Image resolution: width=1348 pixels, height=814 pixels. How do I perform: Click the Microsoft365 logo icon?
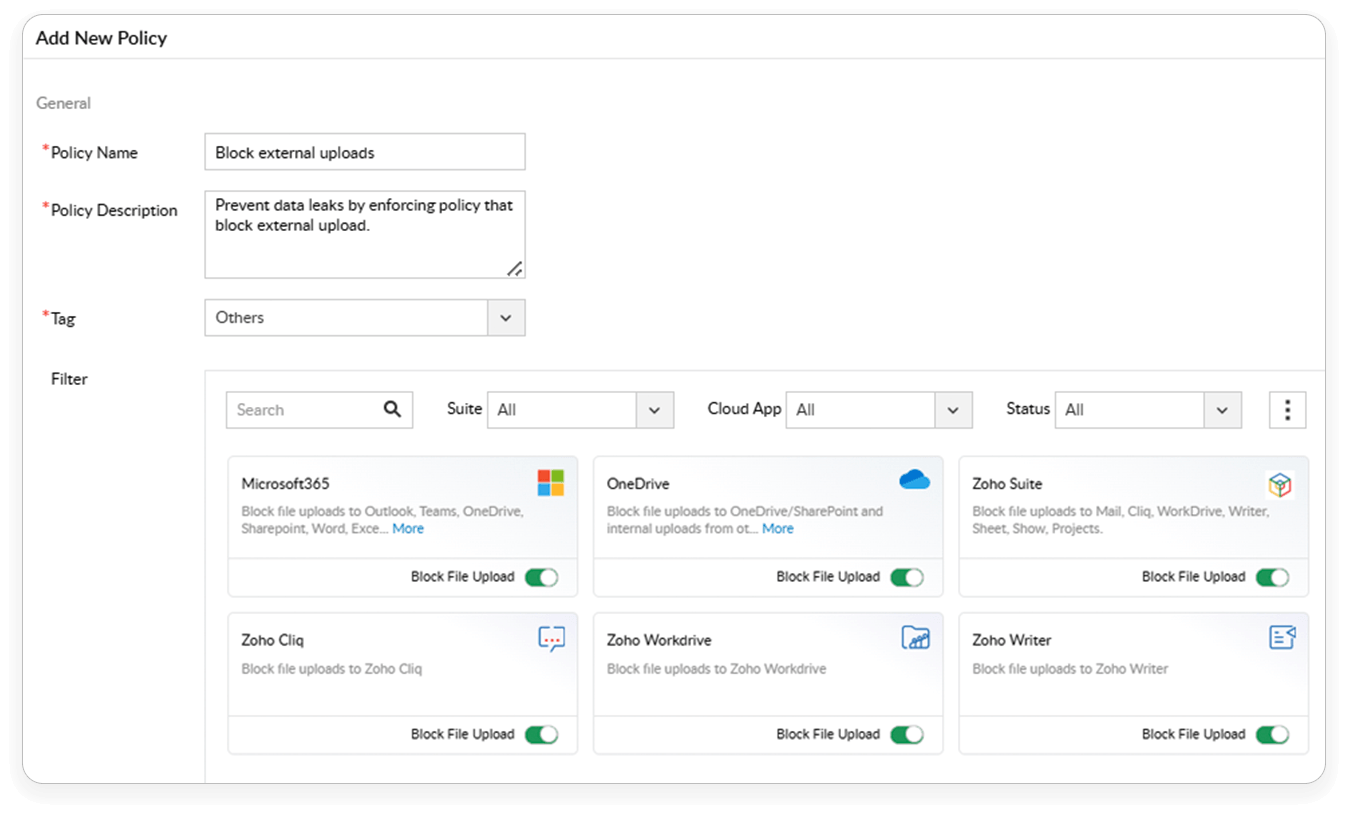[x=551, y=483]
